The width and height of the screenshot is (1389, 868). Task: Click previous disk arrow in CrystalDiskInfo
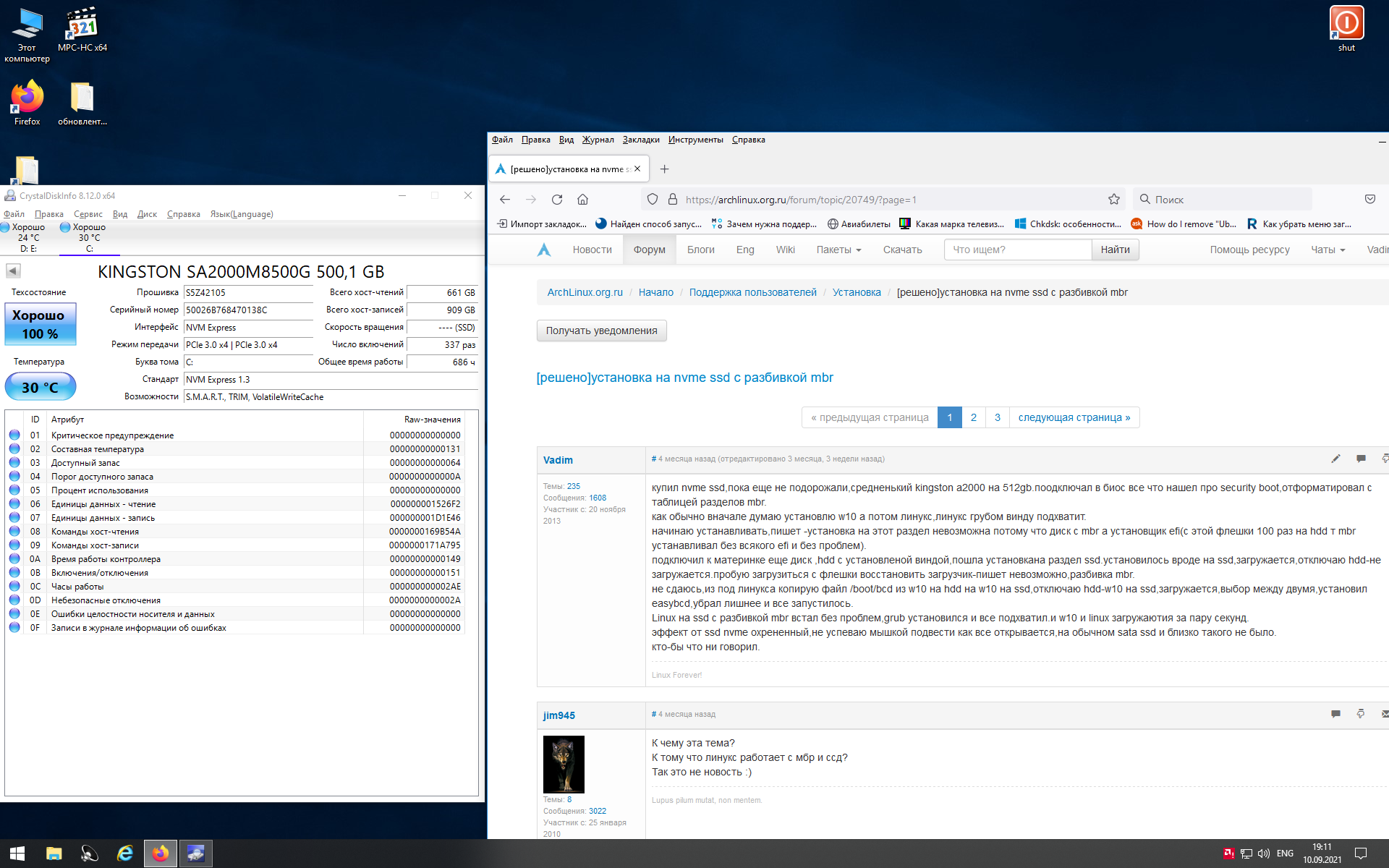click(x=13, y=271)
